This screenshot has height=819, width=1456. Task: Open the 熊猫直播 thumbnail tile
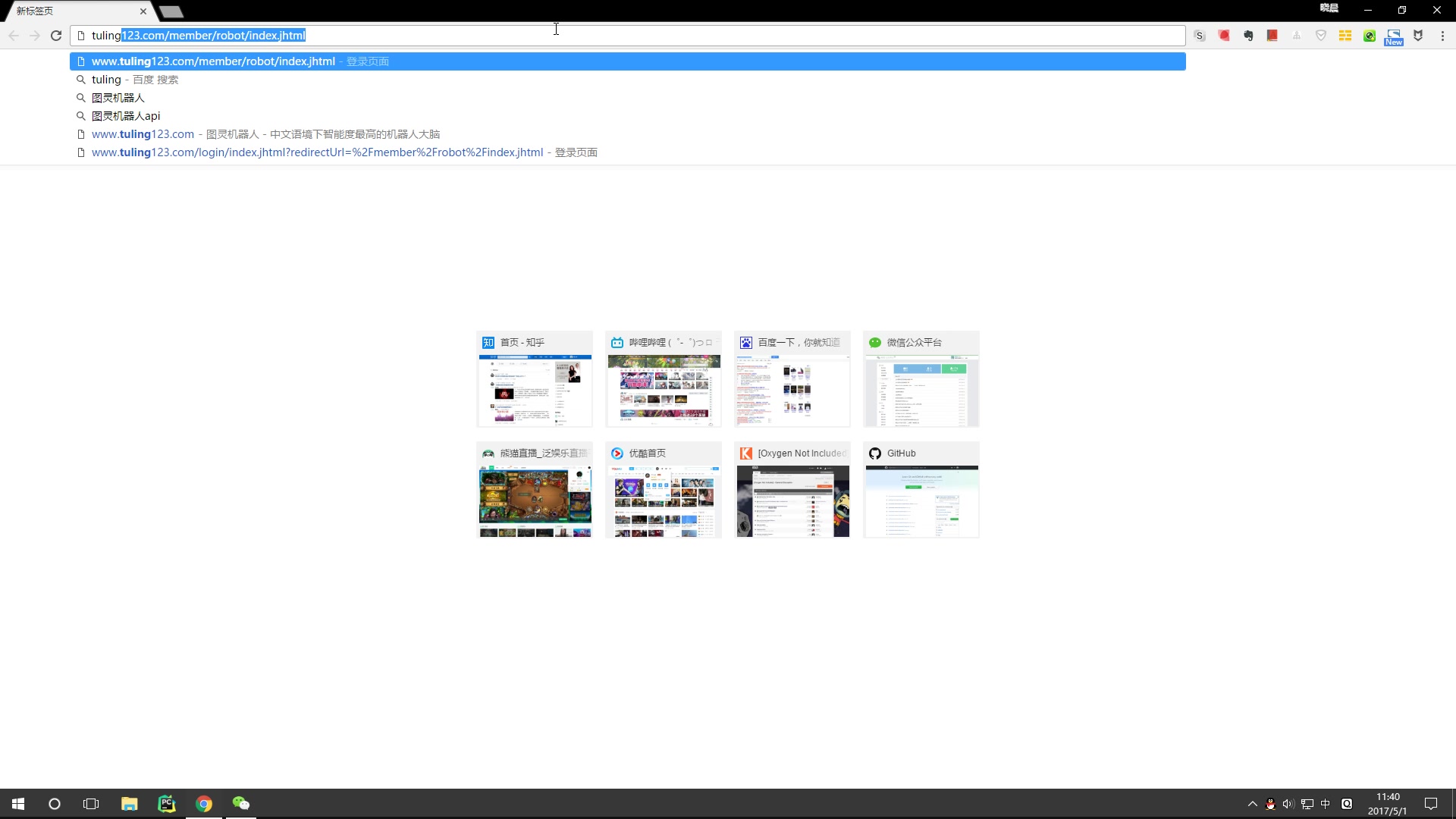tap(535, 490)
